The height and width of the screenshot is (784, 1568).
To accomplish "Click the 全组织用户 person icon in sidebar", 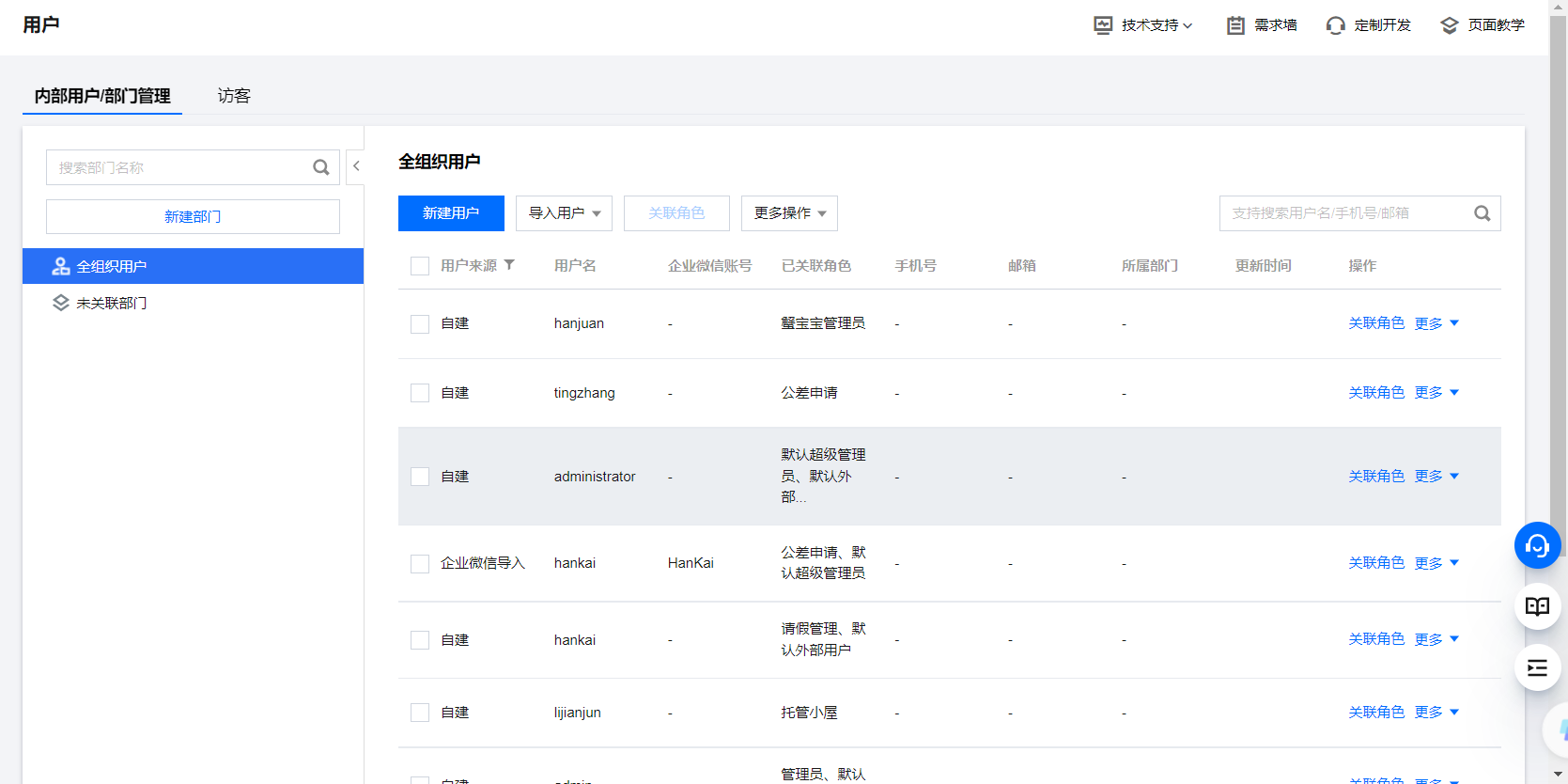I will tap(61, 266).
